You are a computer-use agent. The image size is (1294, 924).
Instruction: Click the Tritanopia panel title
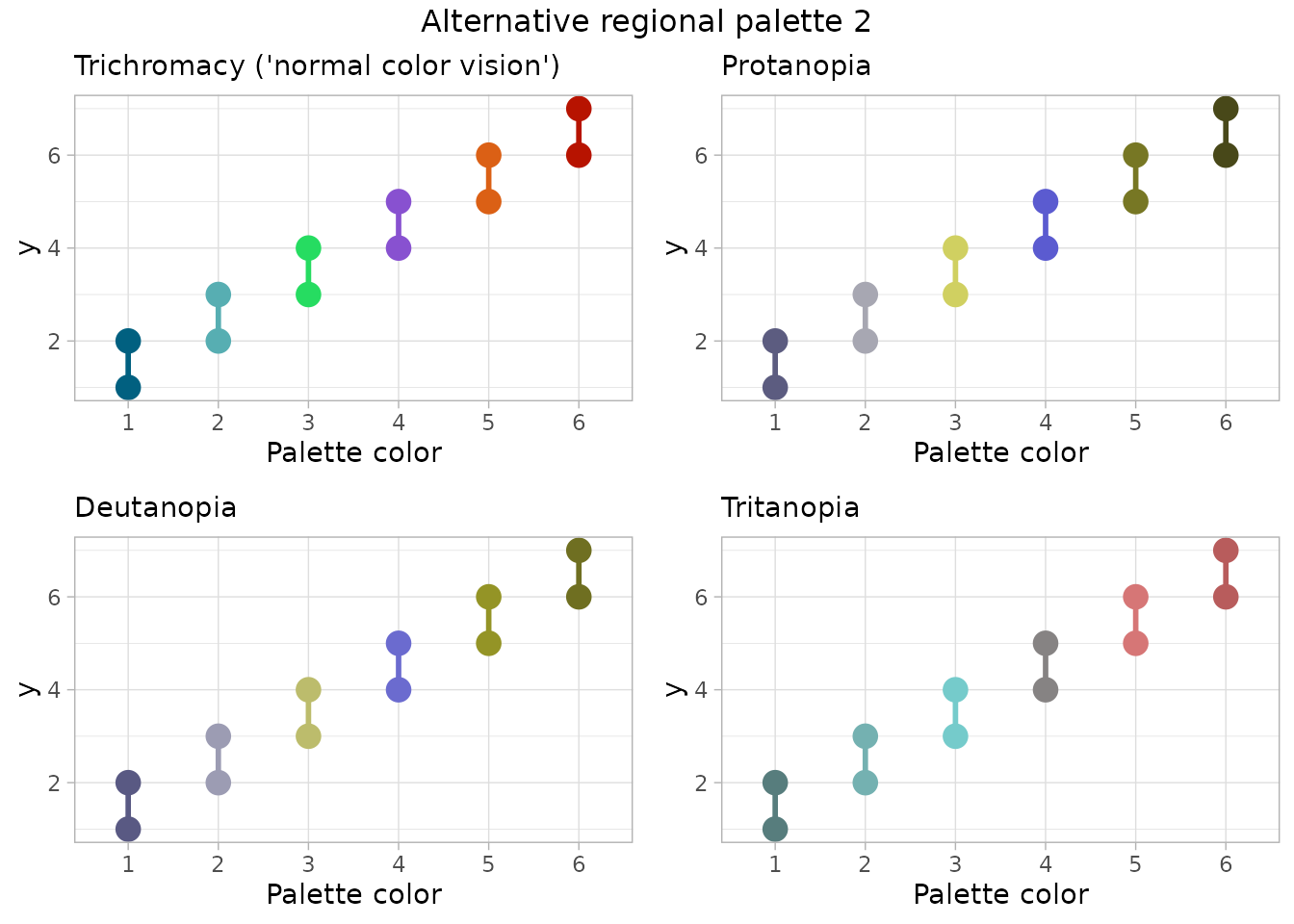click(790, 508)
